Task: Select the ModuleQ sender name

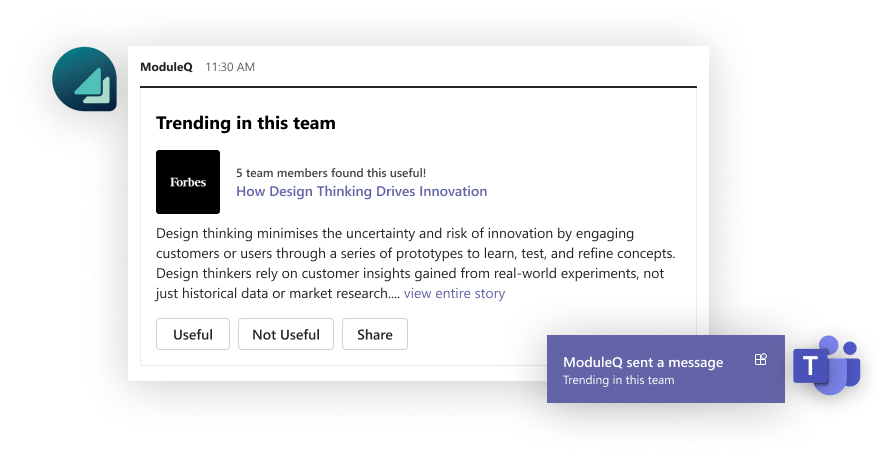Action: (x=166, y=67)
